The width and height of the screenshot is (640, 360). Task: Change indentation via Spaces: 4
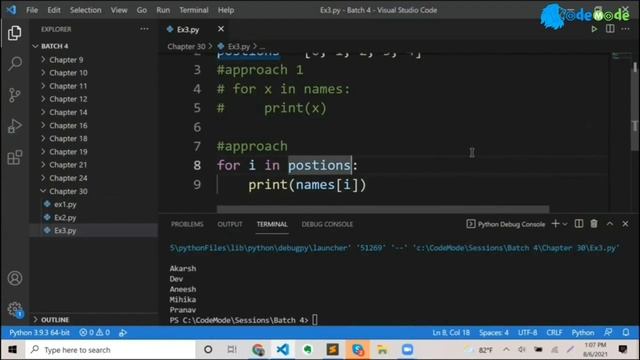493,333
